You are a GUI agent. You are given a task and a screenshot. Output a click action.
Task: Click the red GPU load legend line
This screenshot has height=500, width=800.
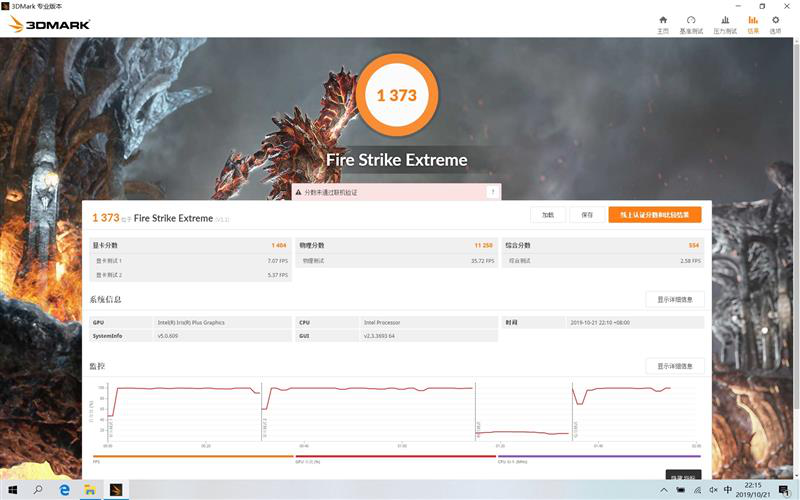tap(395, 457)
